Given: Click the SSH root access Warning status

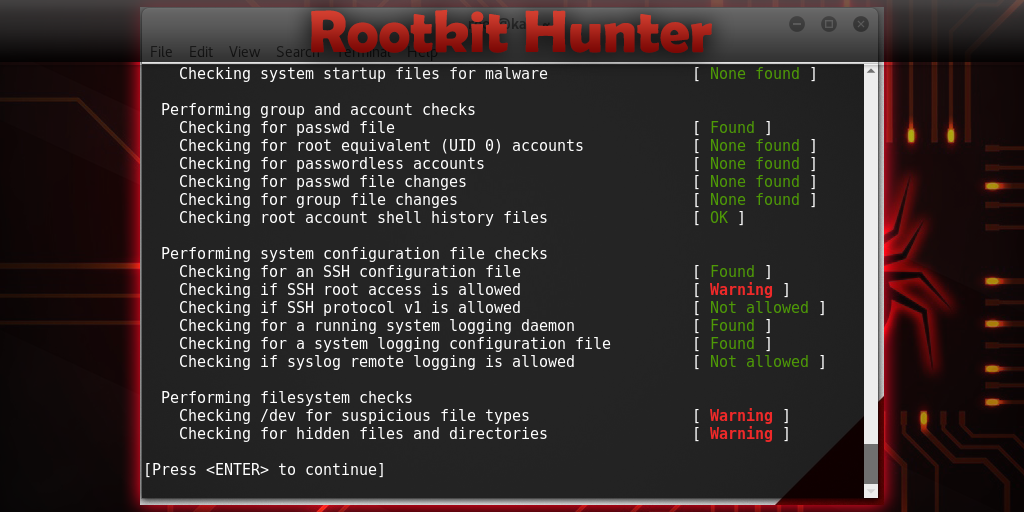Looking at the screenshot, I should point(741,289).
